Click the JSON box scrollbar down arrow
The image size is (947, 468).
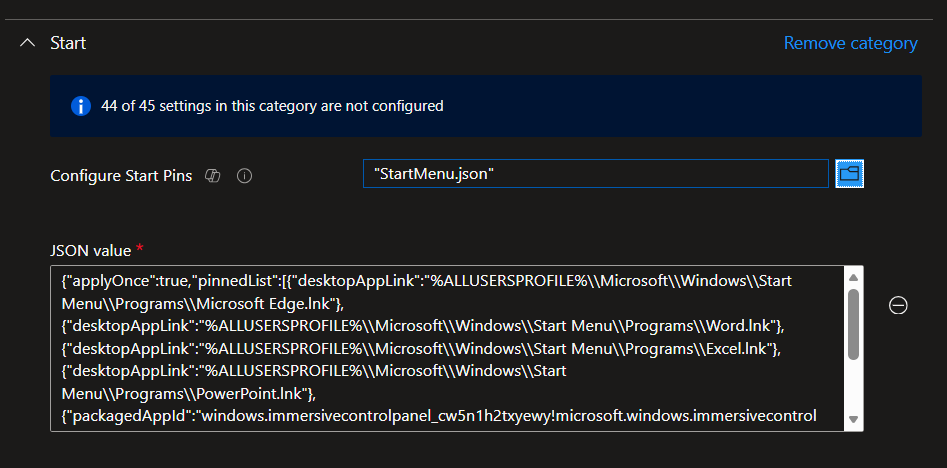(853, 419)
